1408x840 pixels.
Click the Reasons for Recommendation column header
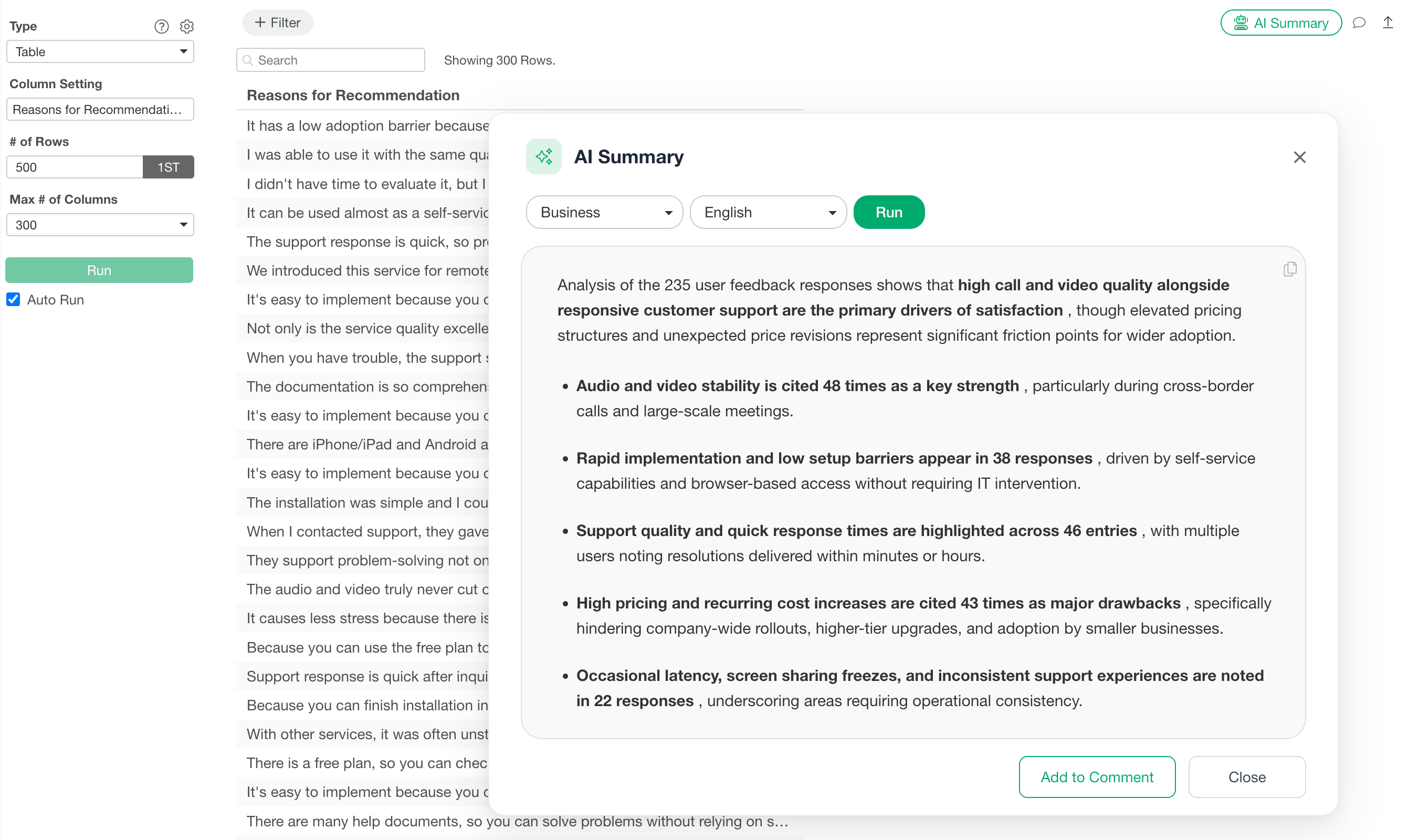pos(353,95)
